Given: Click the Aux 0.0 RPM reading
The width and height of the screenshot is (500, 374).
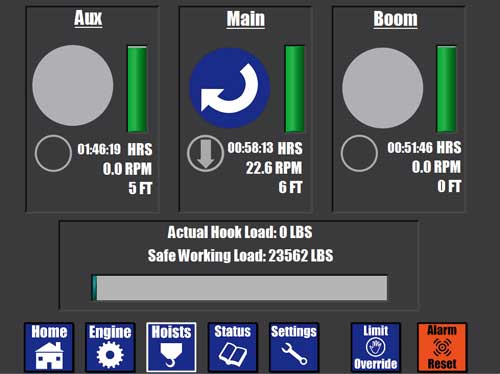Looking at the screenshot, I should pos(127,169).
